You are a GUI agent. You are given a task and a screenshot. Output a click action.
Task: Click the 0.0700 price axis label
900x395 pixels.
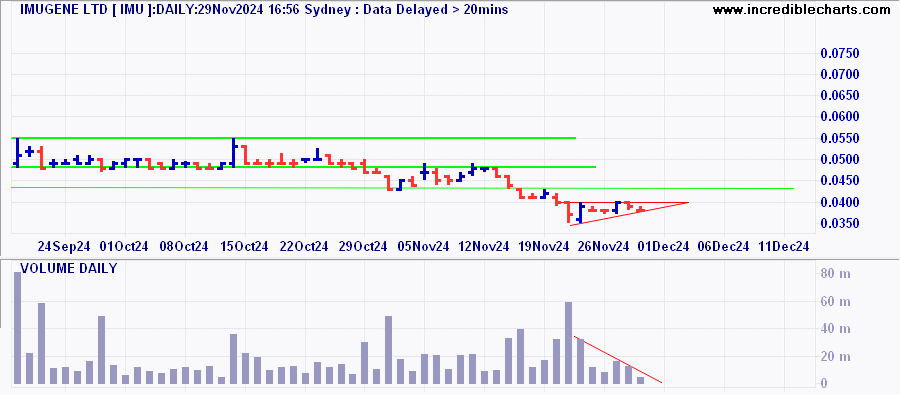[x=840, y=74]
